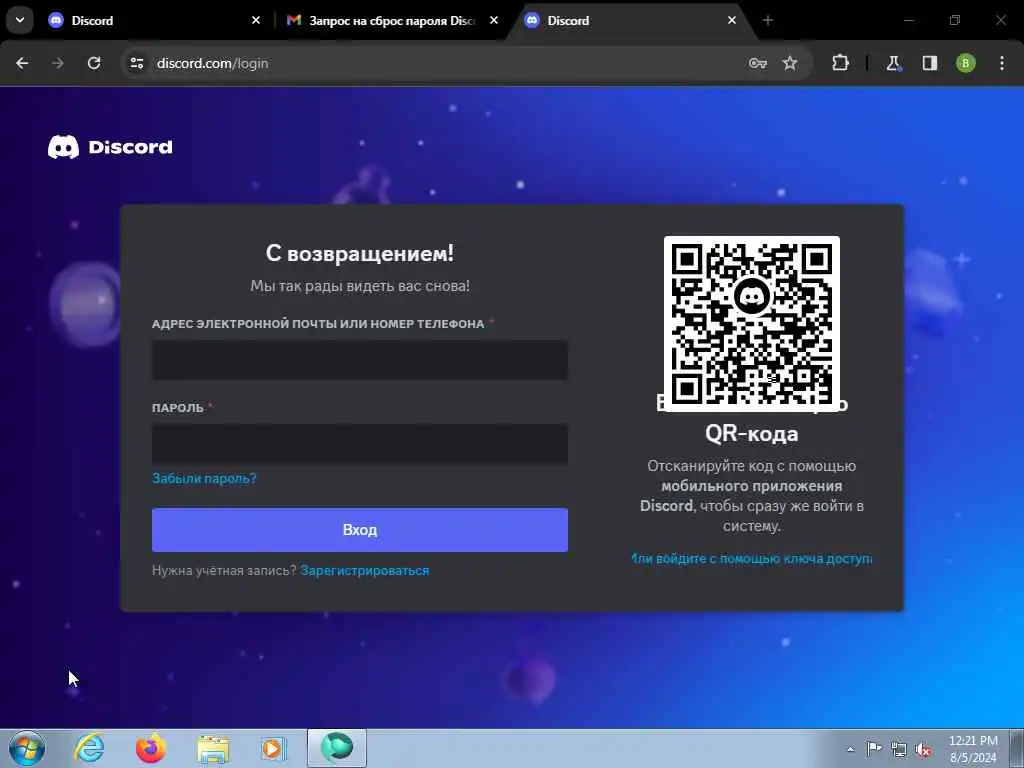Focus the password (Пароль) field
The width and height of the screenshot is (1024, 768).
360,444
